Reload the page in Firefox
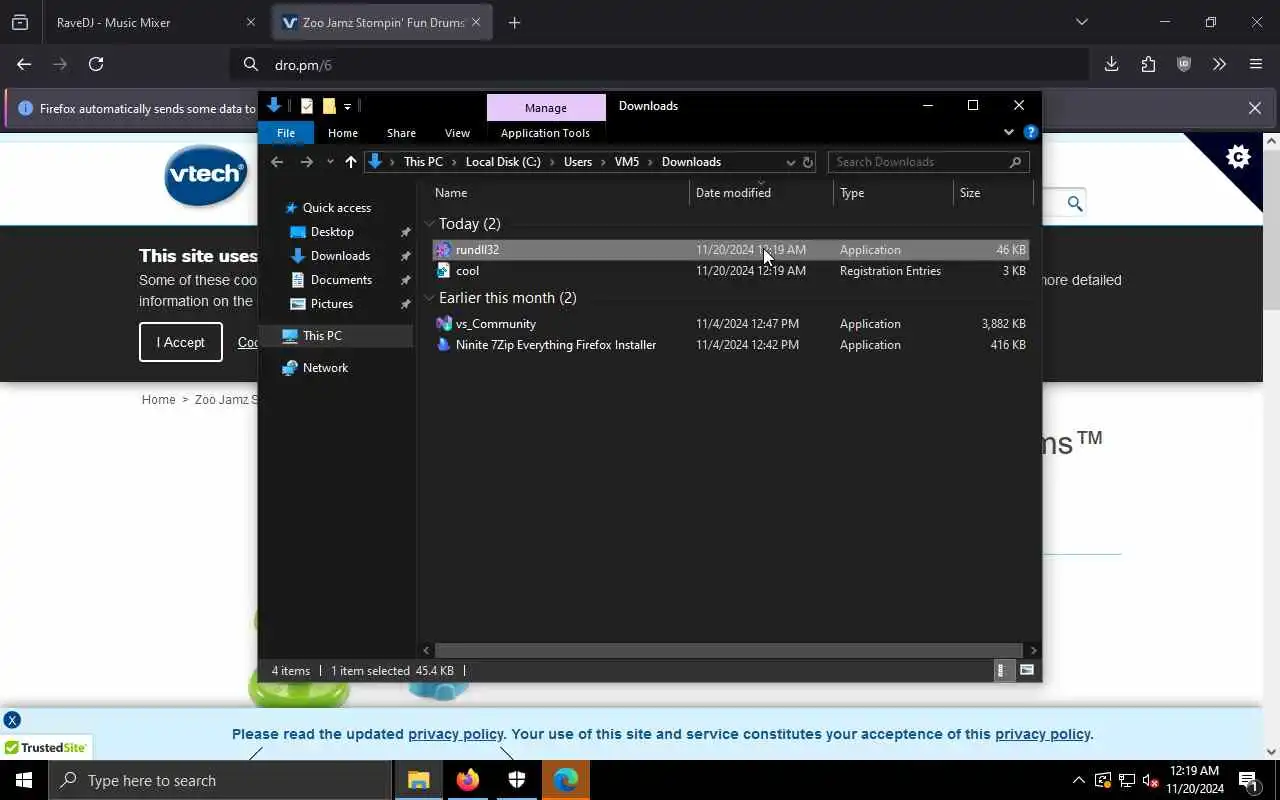Screen dimensions: 1280x800 coord(96,64)
